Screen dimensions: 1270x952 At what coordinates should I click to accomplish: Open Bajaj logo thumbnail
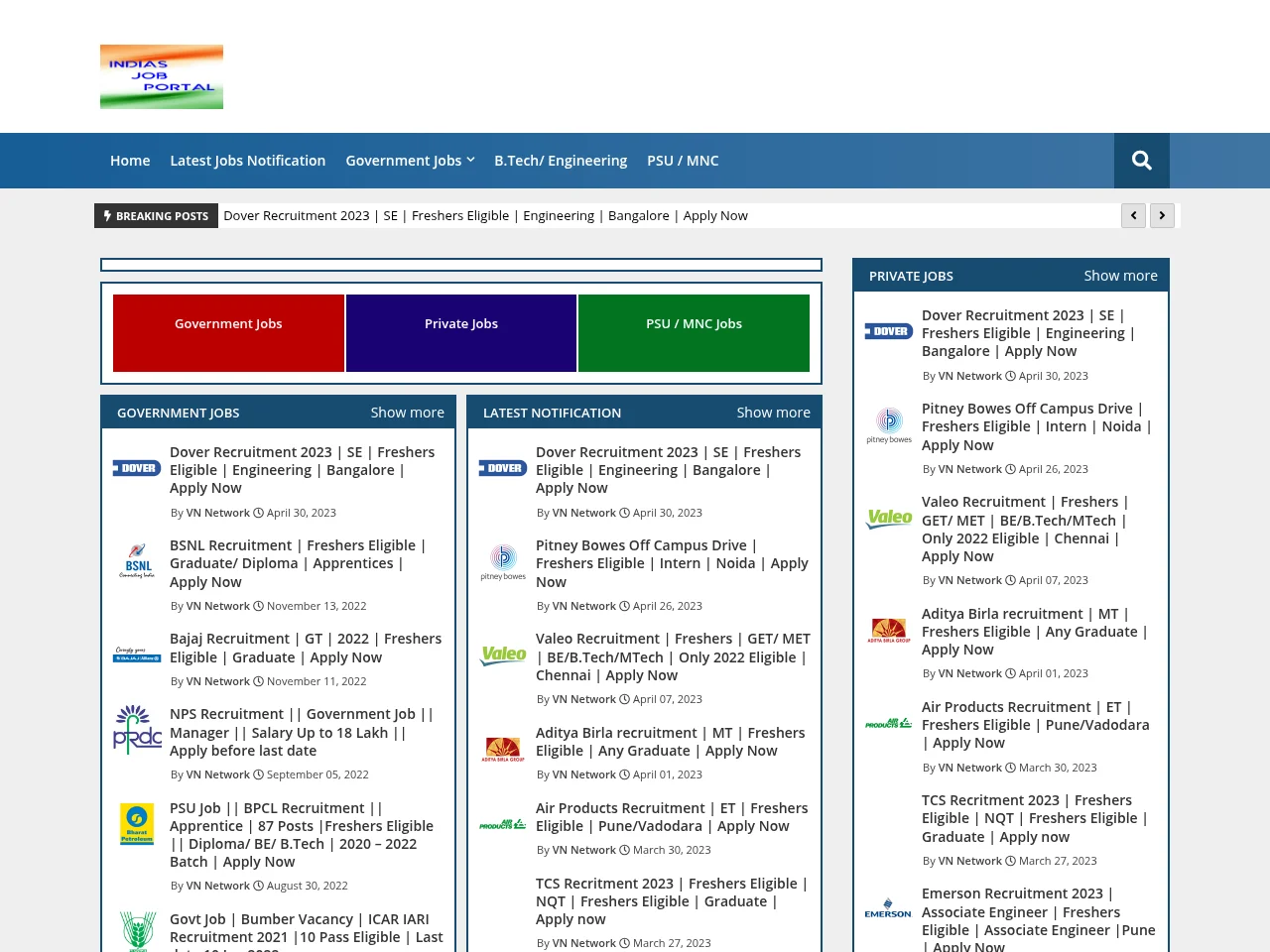point(137,654)
